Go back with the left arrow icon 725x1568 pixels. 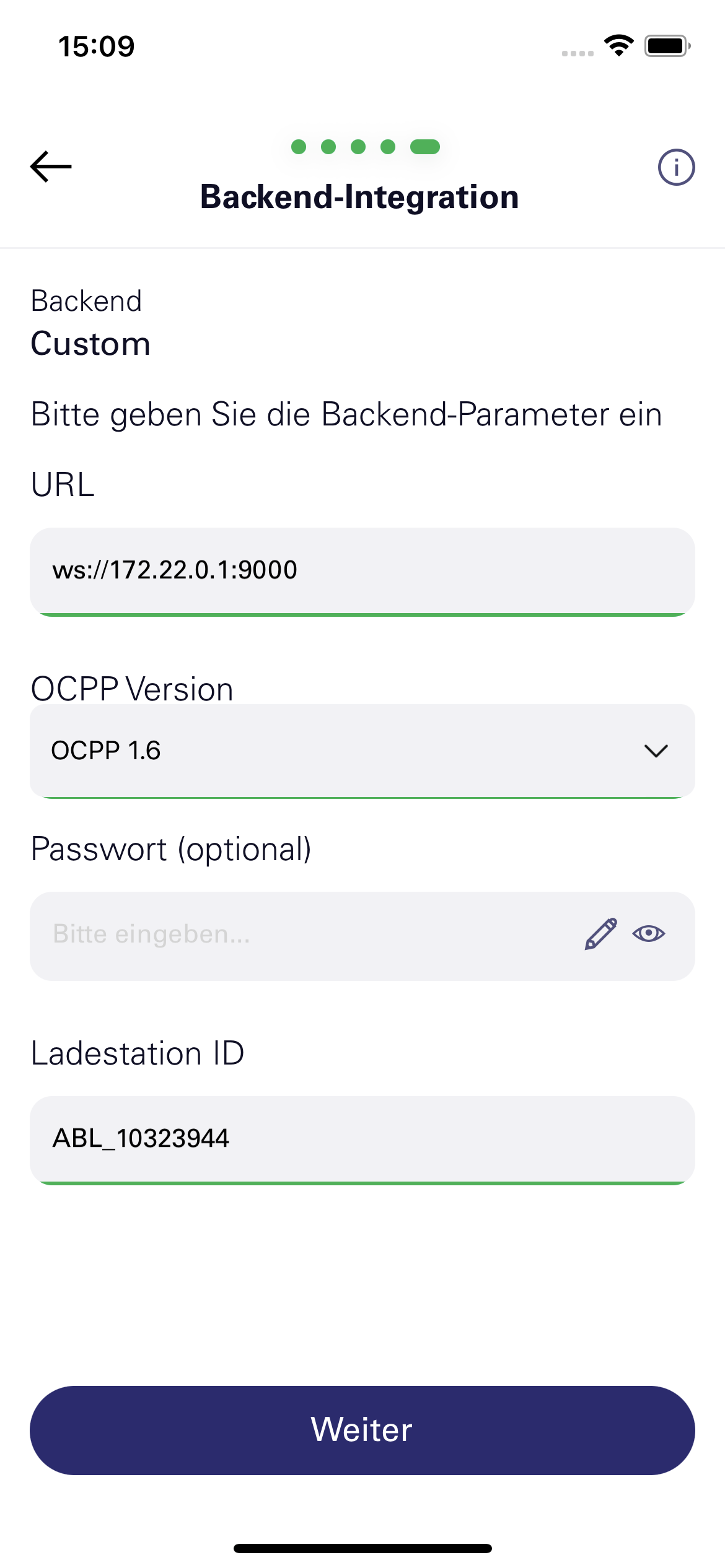[51, 167]
